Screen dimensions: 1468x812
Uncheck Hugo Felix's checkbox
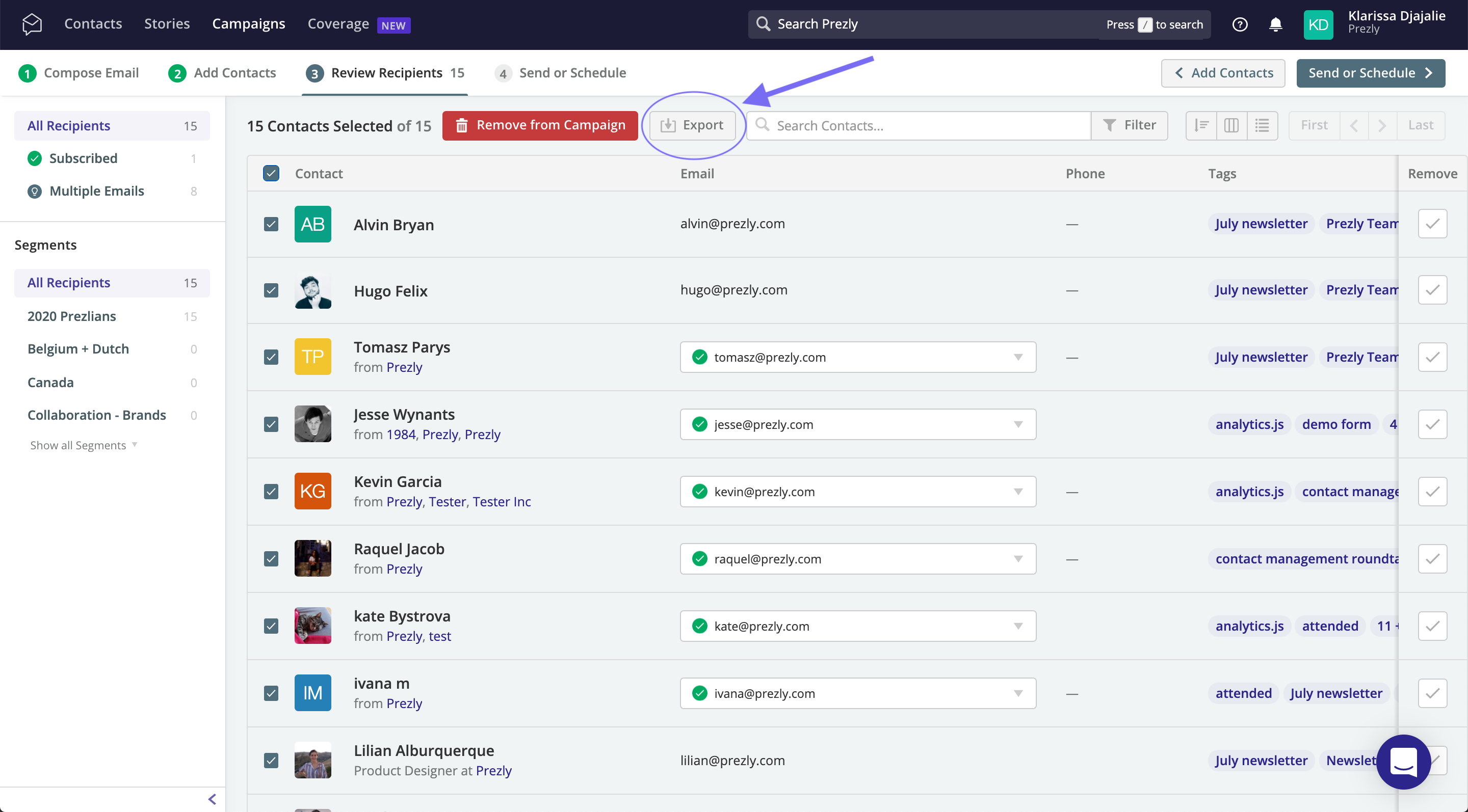pos(271,290)
